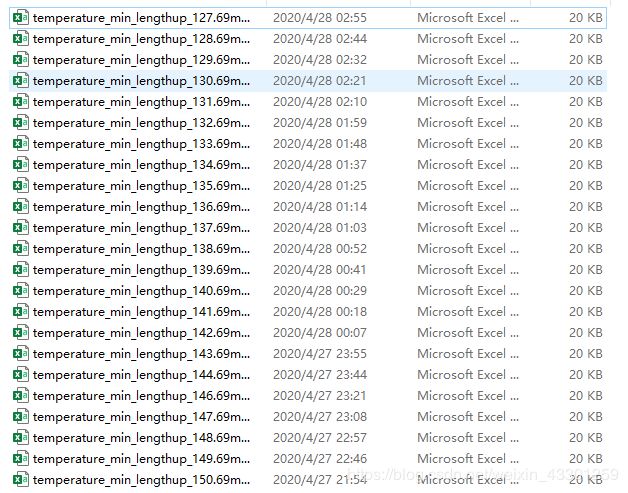The height and width of the screenshot is (493, 628).
Task: Click modified date 2020/4/28 02:21
Action: pos(320,81)
